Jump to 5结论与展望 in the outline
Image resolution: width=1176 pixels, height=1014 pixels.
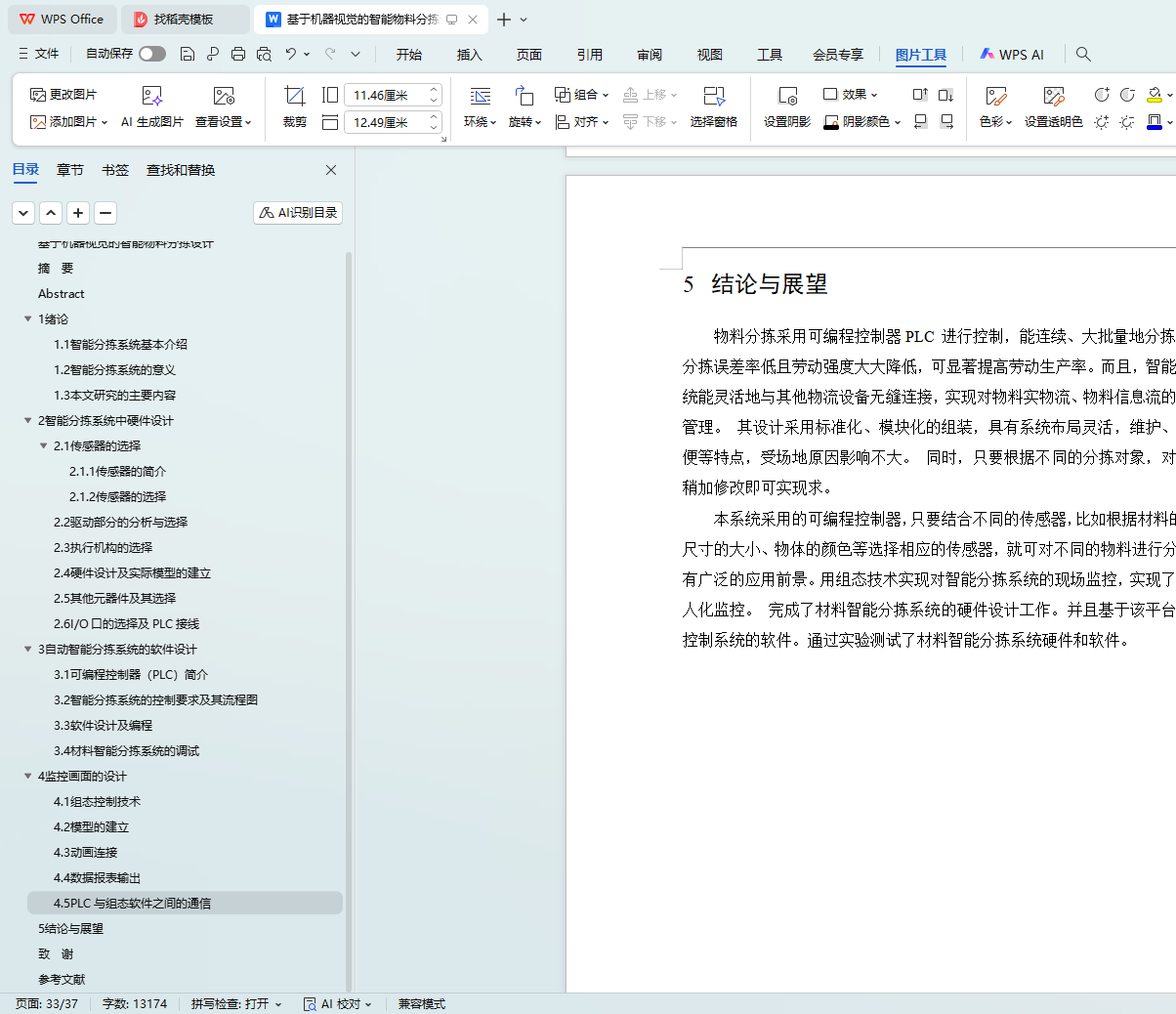[70, 929]
